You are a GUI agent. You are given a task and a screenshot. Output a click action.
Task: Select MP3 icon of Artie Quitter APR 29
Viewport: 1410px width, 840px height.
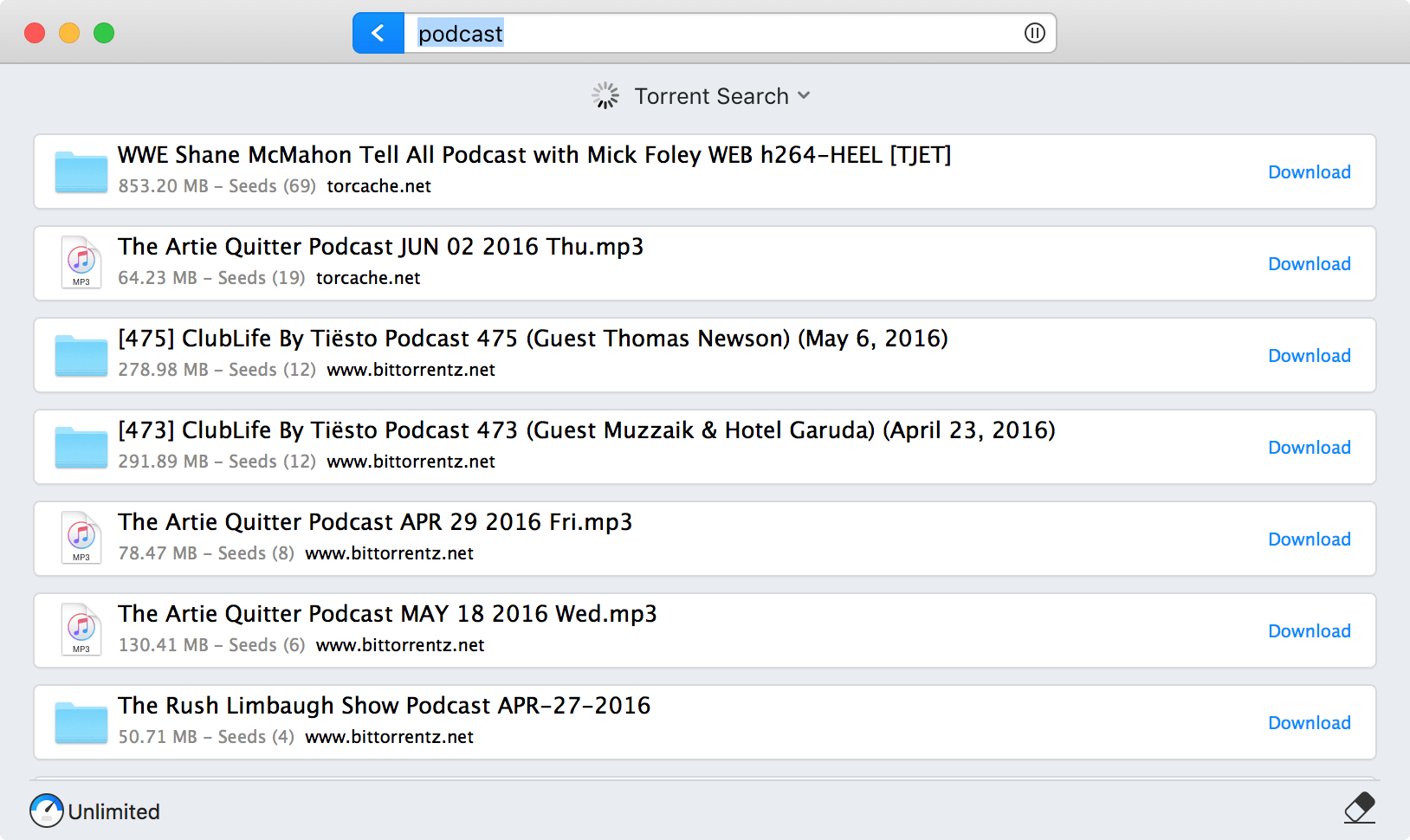click(x=81, y=538)
